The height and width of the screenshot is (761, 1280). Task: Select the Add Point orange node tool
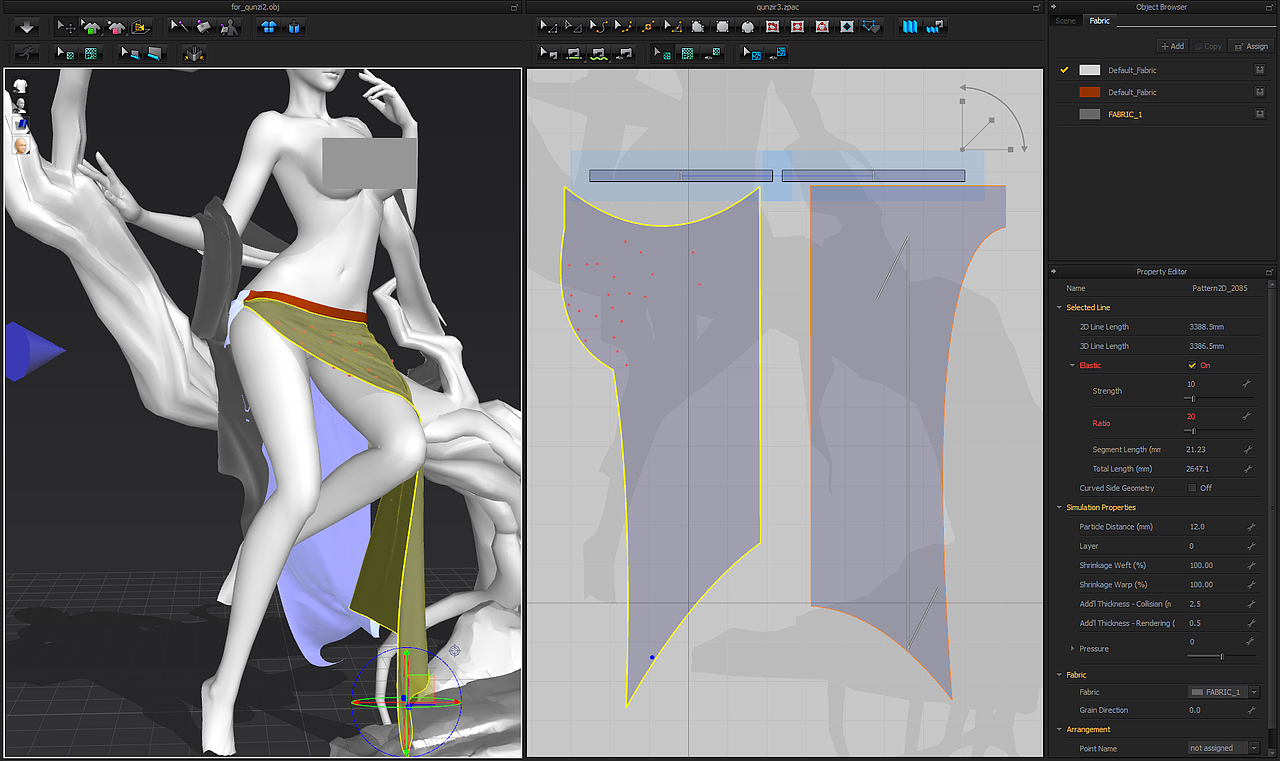[648, 27]
